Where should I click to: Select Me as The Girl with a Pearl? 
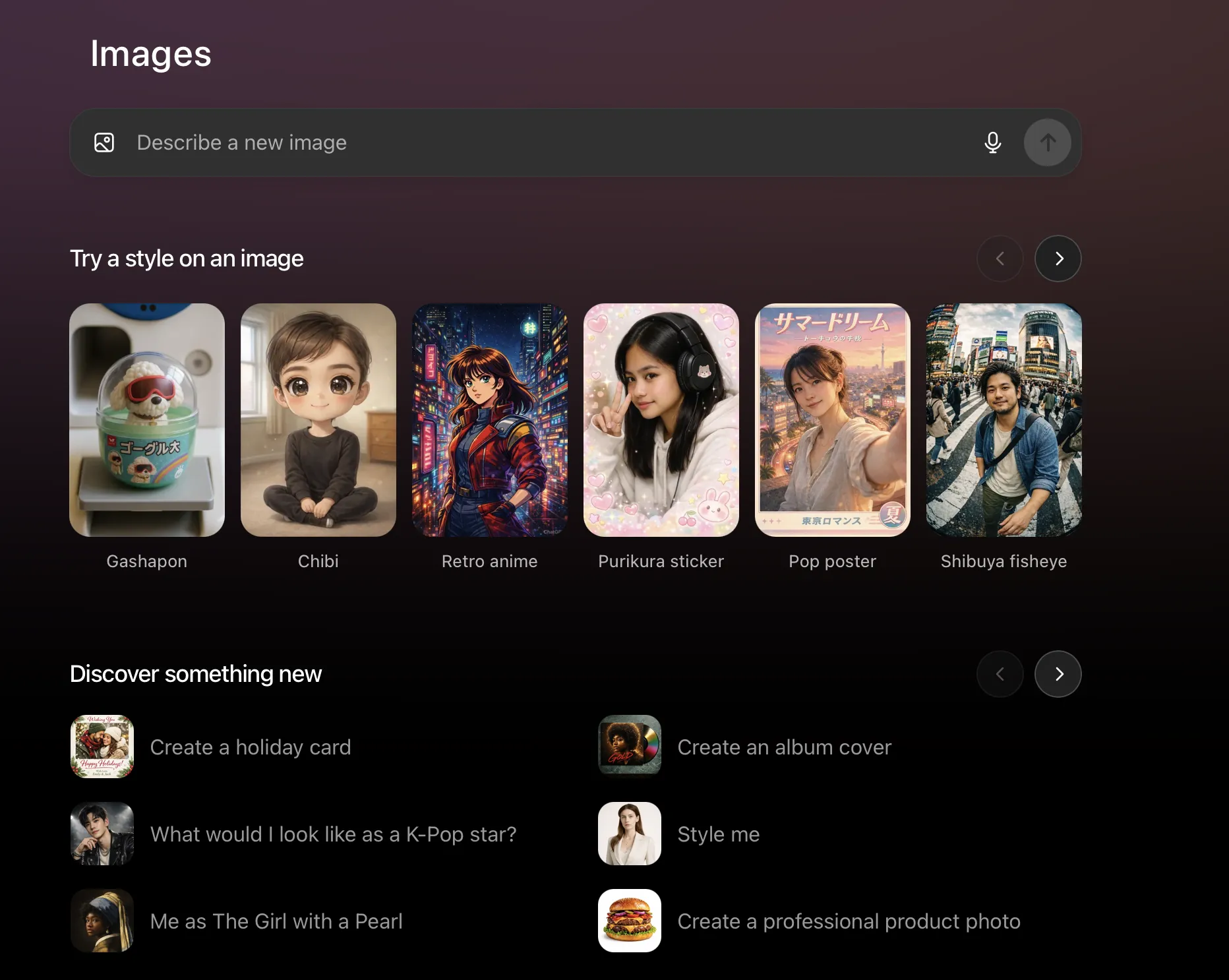(276, 921)
